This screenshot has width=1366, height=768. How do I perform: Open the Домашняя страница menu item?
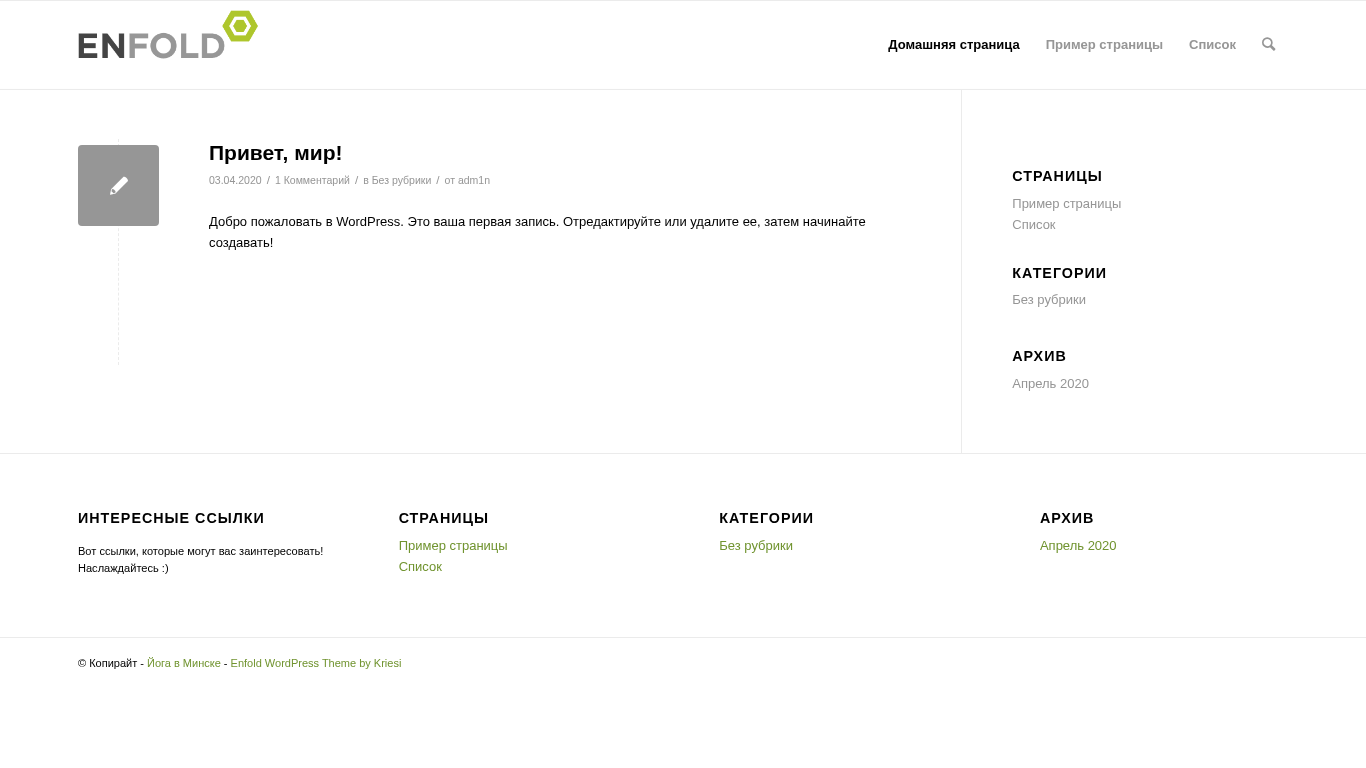tap(953, 45)
